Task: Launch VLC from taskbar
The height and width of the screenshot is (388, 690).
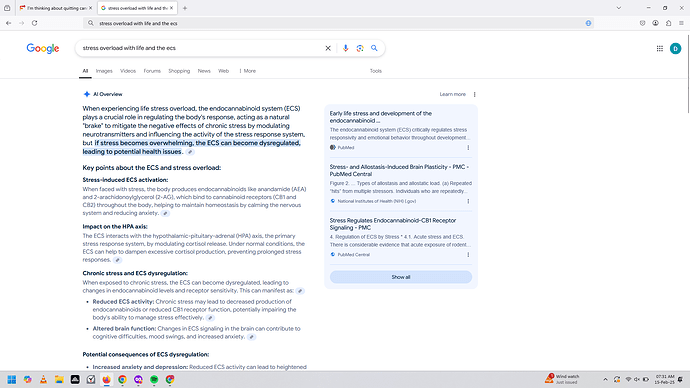Action: pyautogui.click(x=43, y=379)
